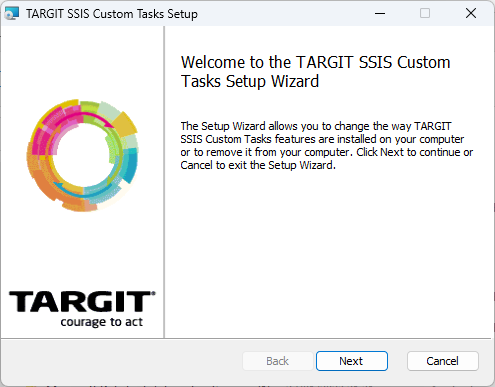Click the Cancel button

click(443, 361)
